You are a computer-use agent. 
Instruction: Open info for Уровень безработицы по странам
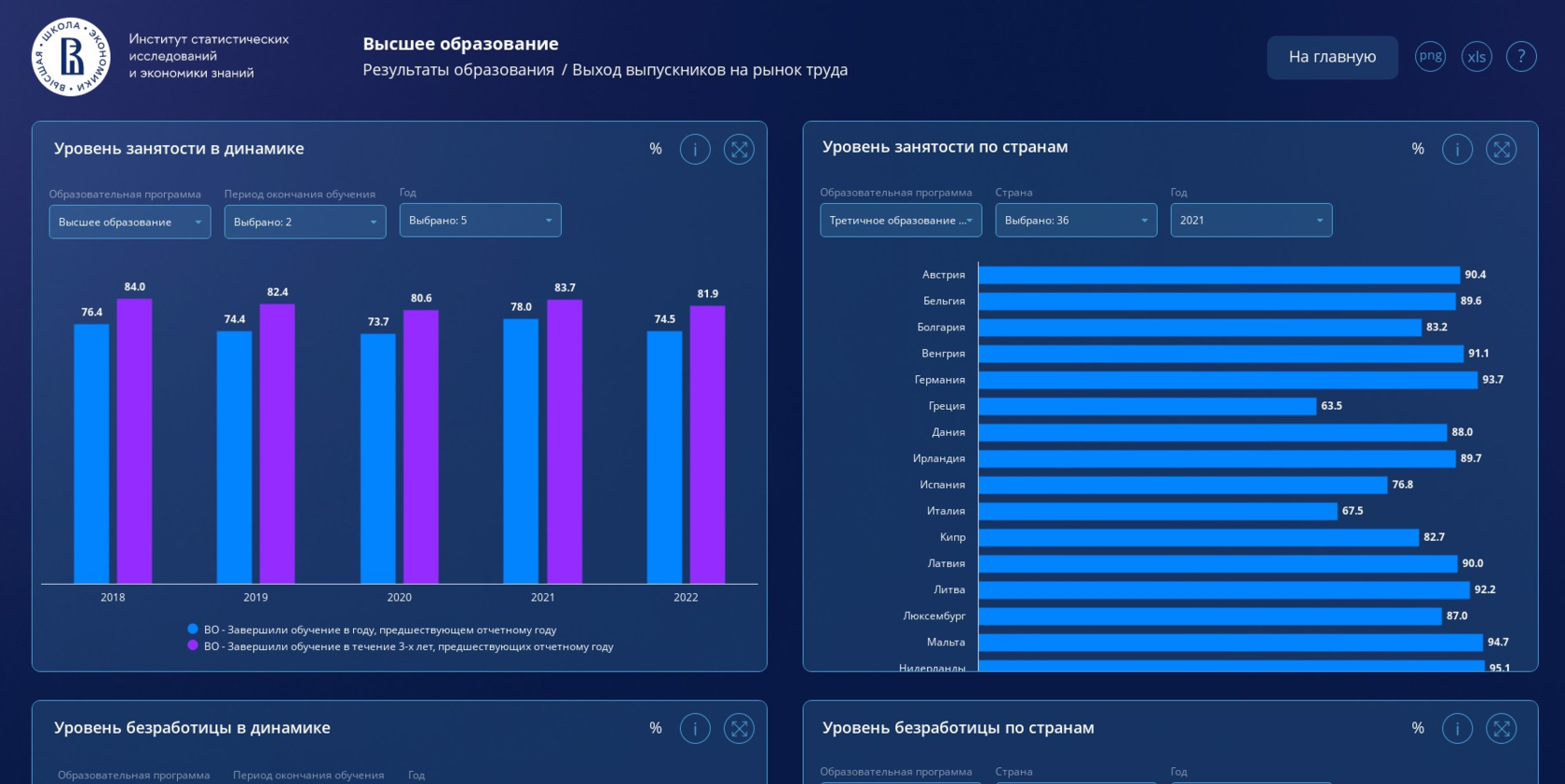pos(1457,728)
